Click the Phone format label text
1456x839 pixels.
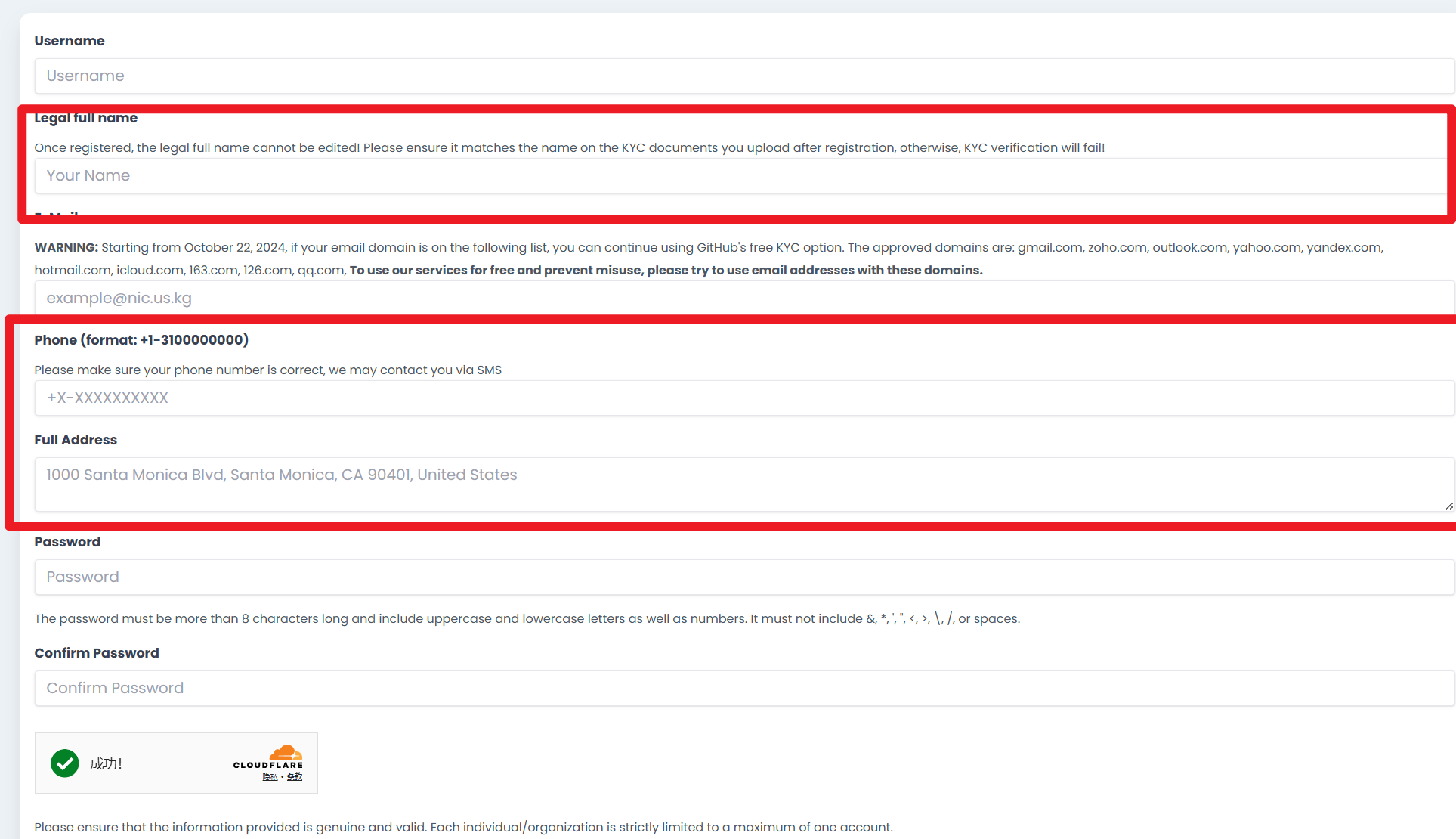pos(141,340)
